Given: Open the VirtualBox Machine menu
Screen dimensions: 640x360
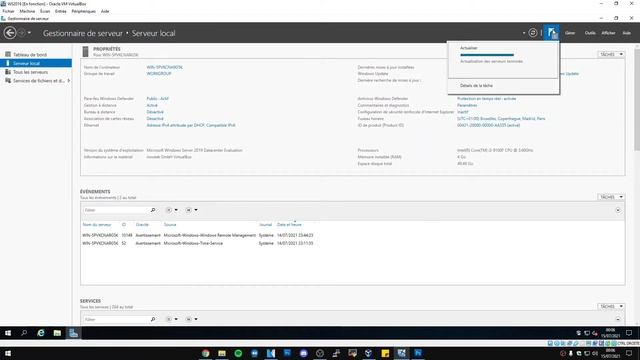Looking at the screenshot, I should pos(27,11).
